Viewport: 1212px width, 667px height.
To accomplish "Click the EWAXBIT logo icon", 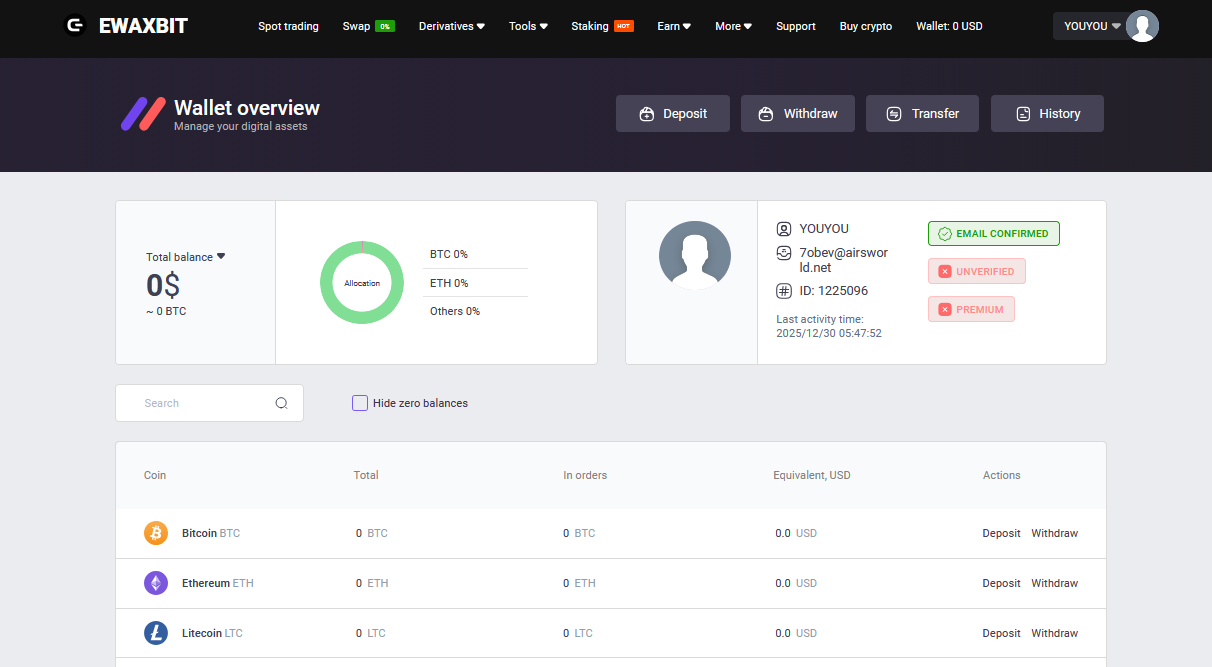I will (75, 26).
